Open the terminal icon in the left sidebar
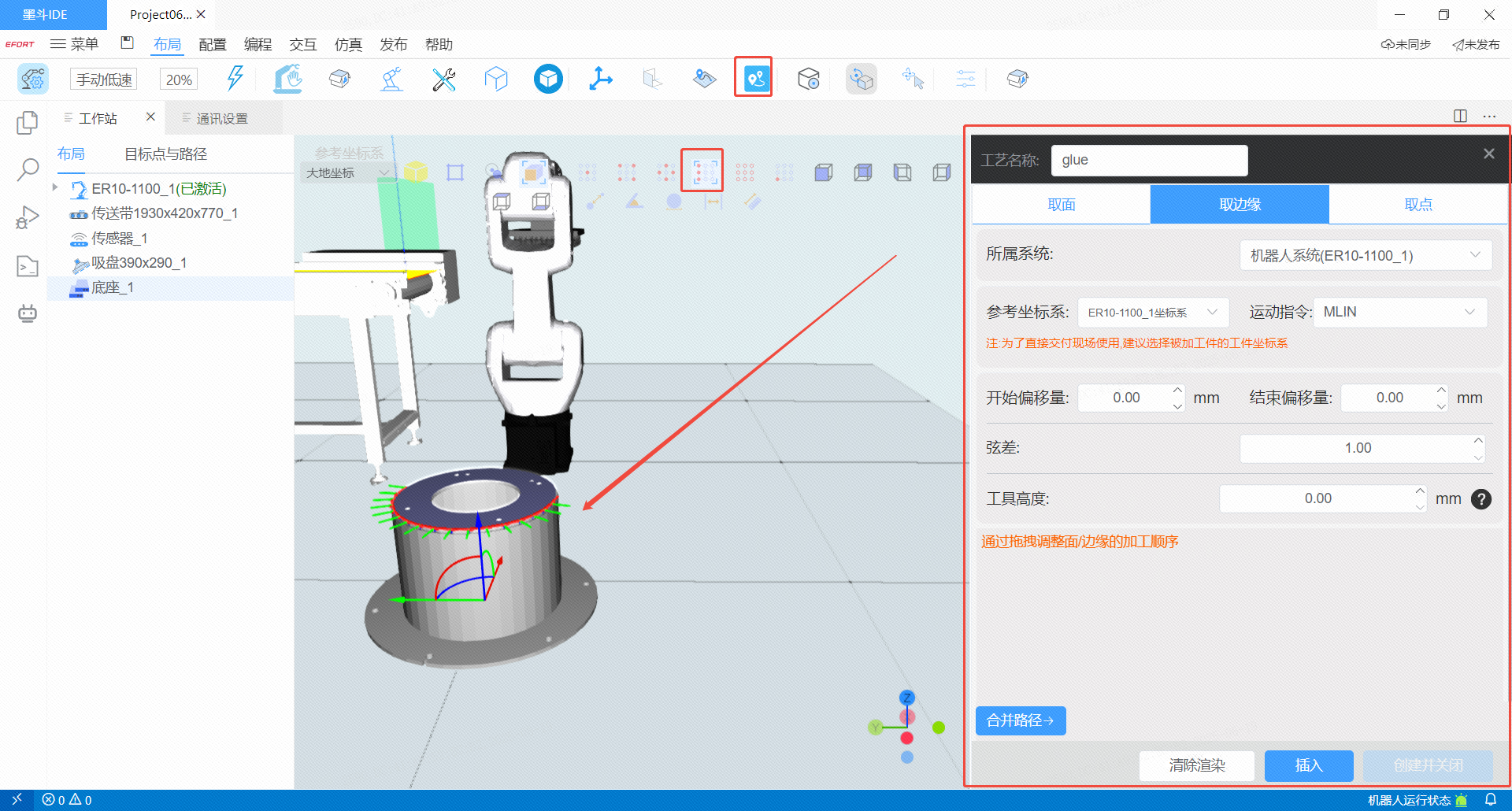This screenshot has height=811, width=1512. click(x=28, y=266)
